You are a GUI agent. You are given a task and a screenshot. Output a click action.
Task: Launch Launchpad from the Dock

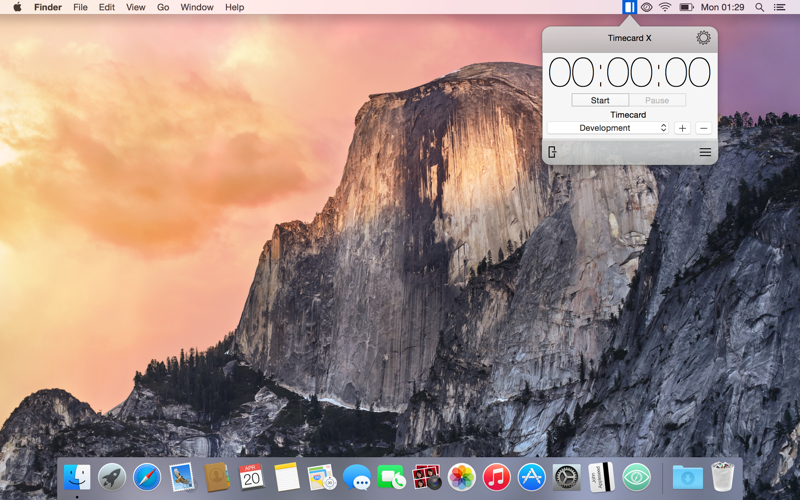point(112,478)
